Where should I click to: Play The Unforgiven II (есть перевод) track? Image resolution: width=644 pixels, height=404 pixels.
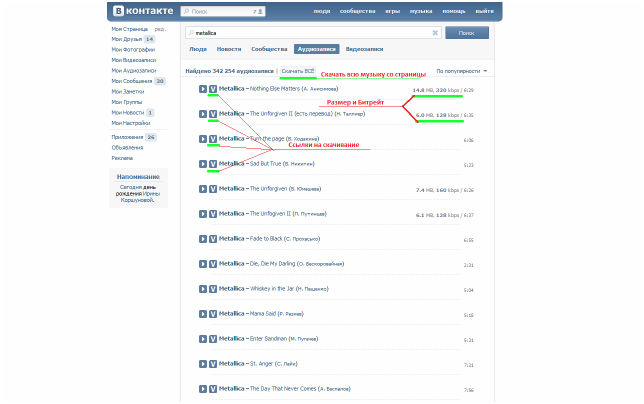pos(203,114)
